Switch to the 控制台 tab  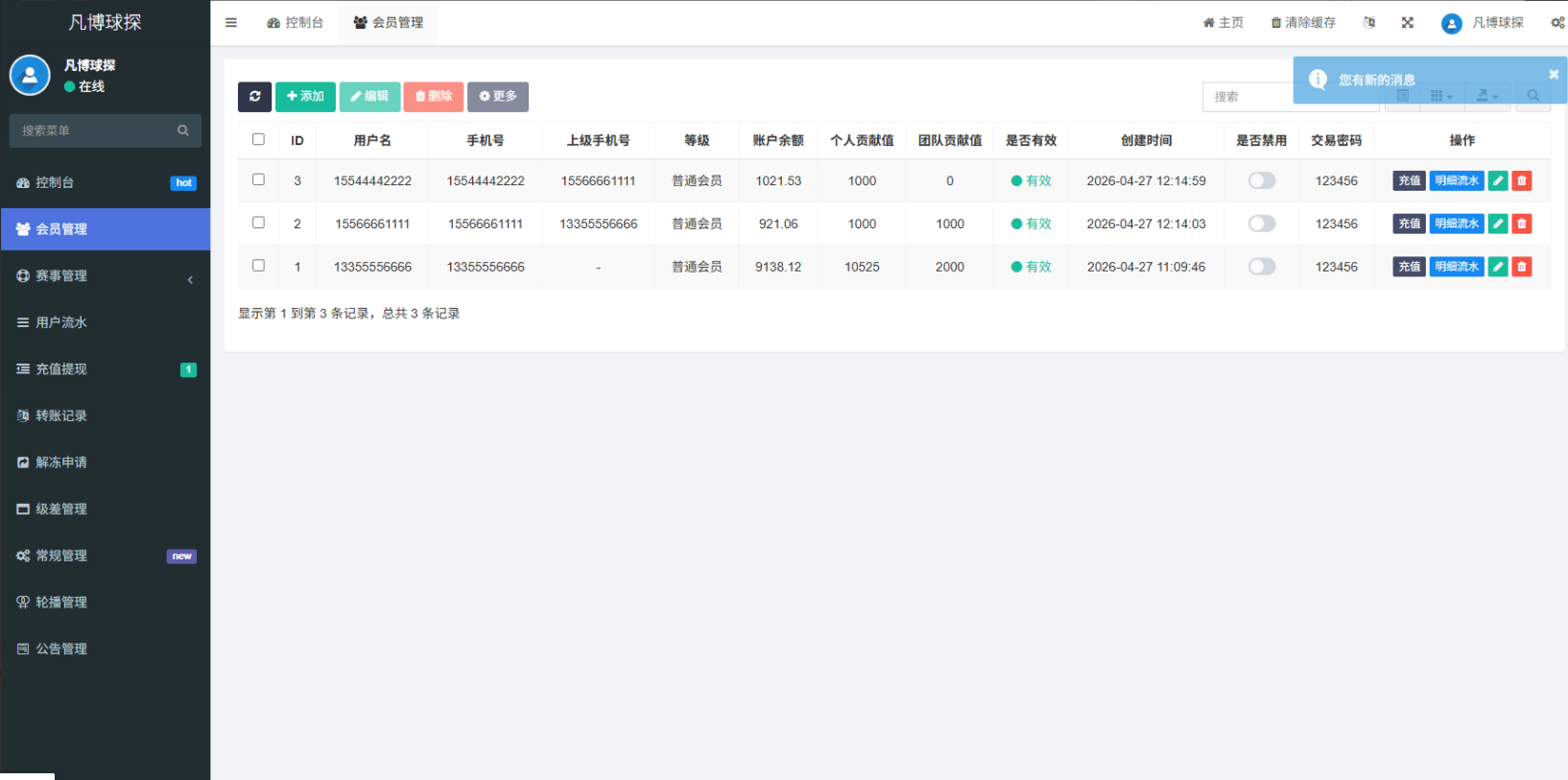[295, 22]
